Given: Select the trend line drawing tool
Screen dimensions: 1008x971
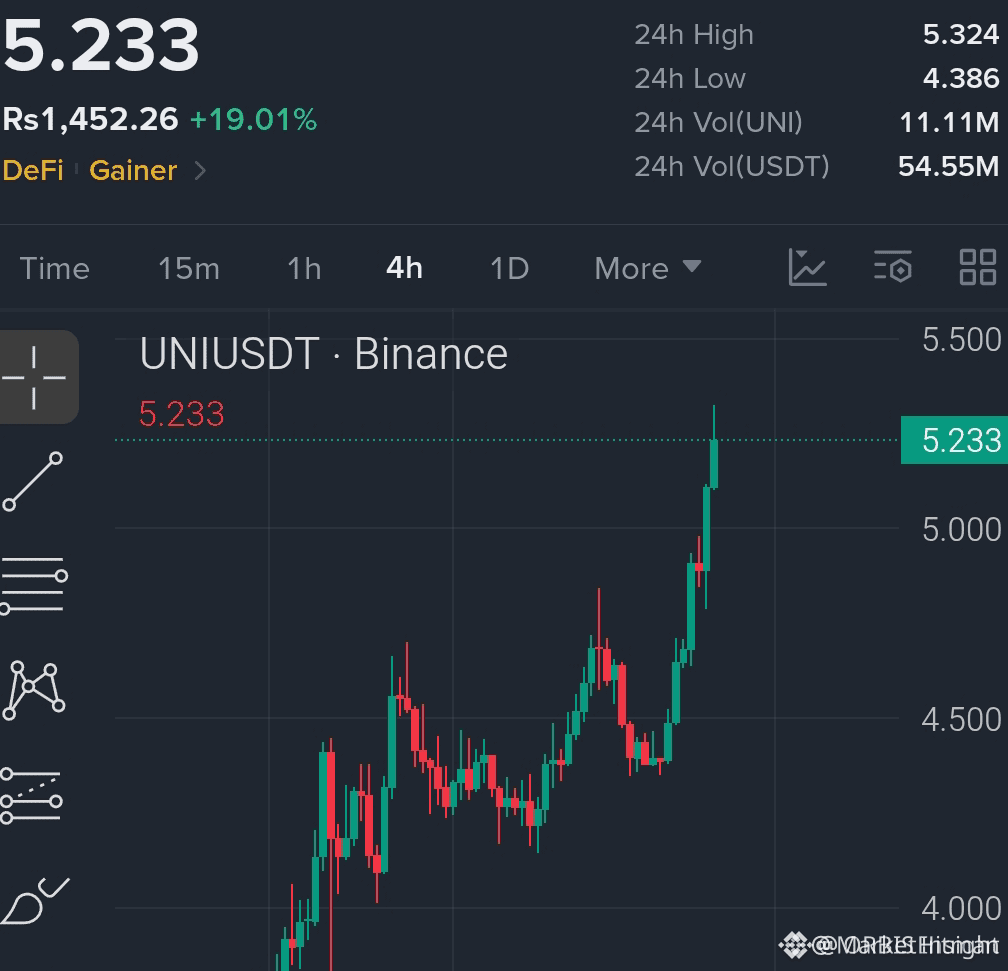Looking at the screenshot, I should coord(33,482).
